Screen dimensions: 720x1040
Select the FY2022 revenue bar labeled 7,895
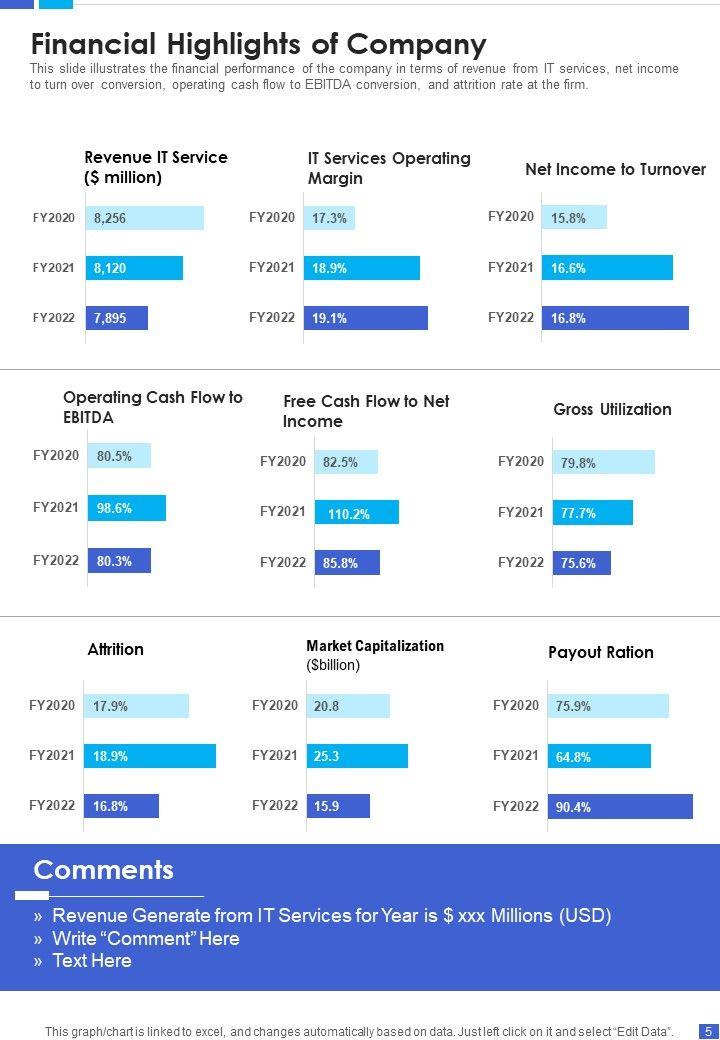(116, 318)
